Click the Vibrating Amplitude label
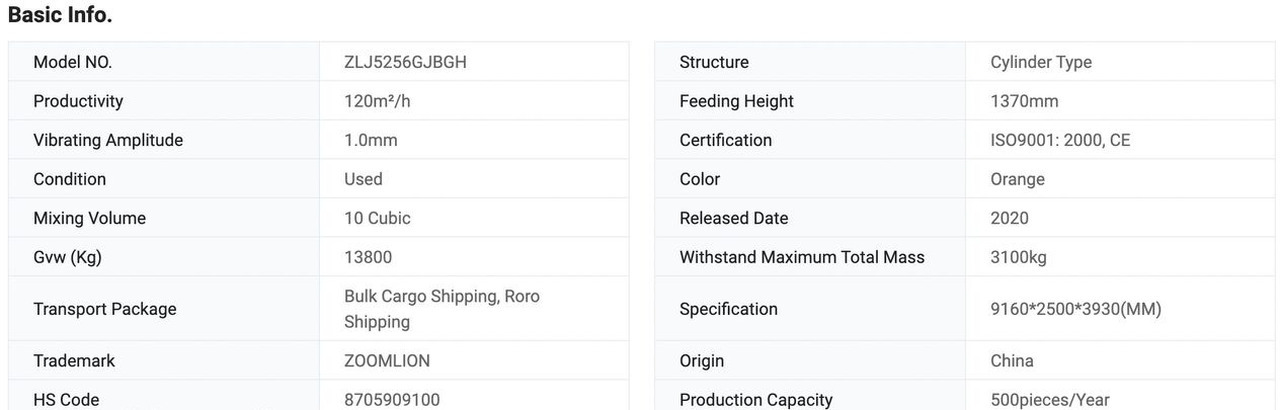The width and height of the screenshot is (1280, 410). click(x=108, y=140)
